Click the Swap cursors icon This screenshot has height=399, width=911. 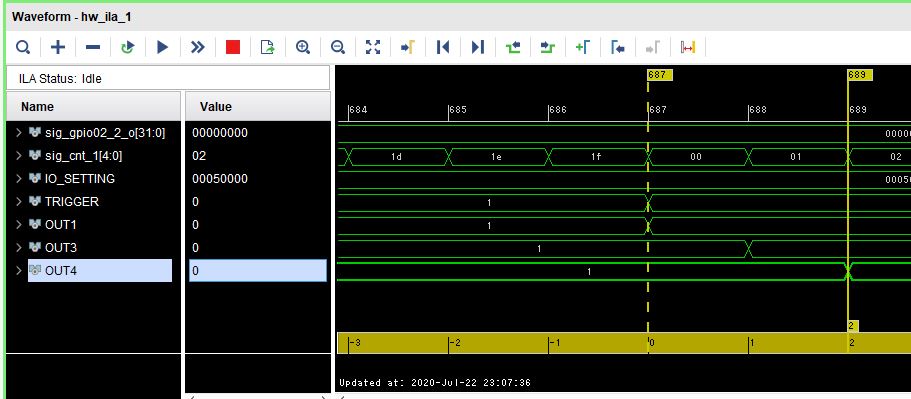click(687, 47)
